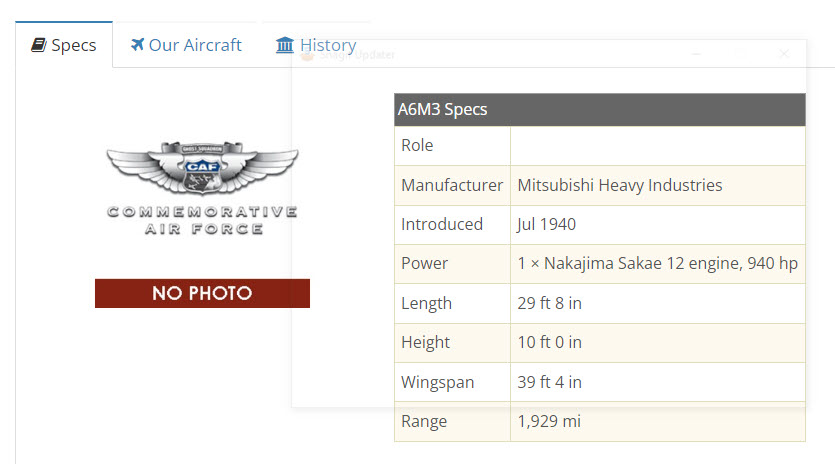The width and height of the screenshot is (835, 464).
Task: Switch to the History tab
Action: click(327, 45)
